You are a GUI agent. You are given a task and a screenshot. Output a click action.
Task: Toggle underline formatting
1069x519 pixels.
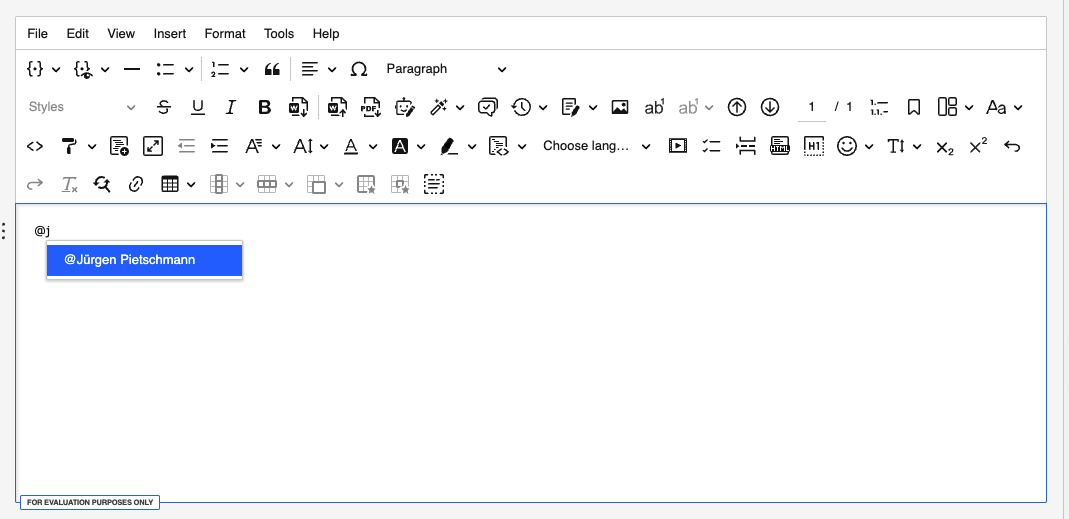(198, 107)
